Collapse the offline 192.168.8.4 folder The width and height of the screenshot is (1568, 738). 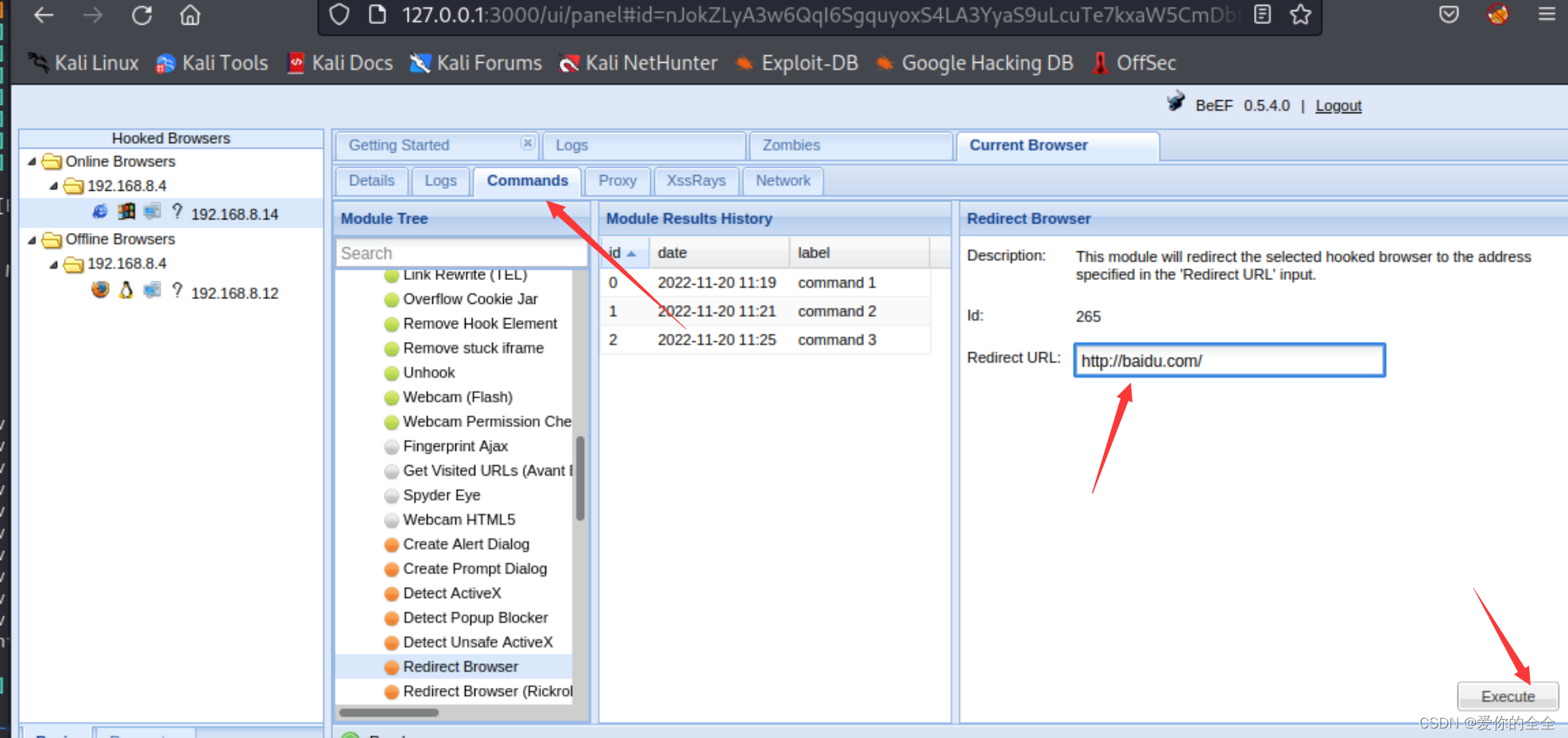point(53,264)
